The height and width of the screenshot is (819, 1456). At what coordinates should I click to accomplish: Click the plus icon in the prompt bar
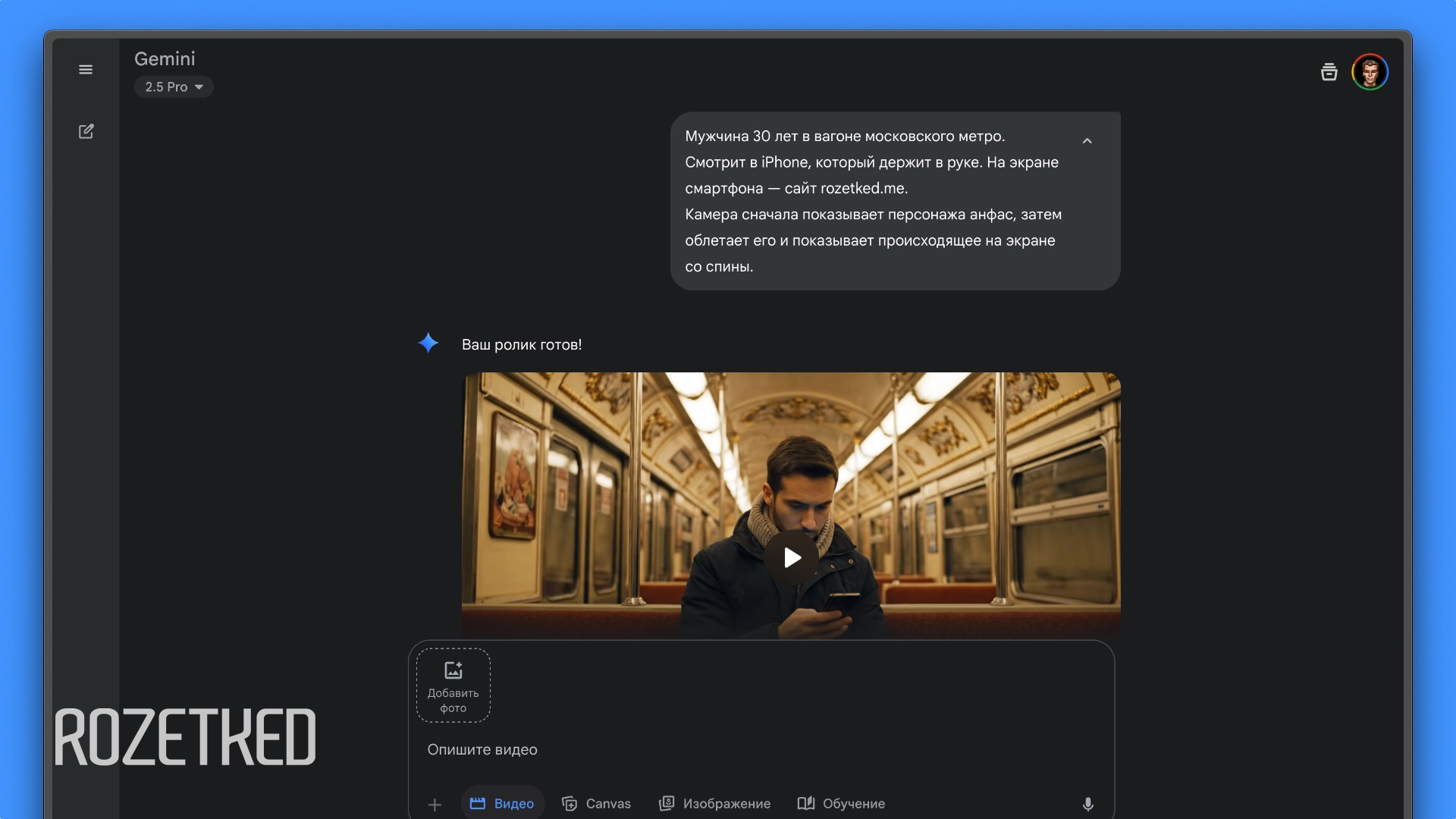pyautogui.click(x=435, y=804)
